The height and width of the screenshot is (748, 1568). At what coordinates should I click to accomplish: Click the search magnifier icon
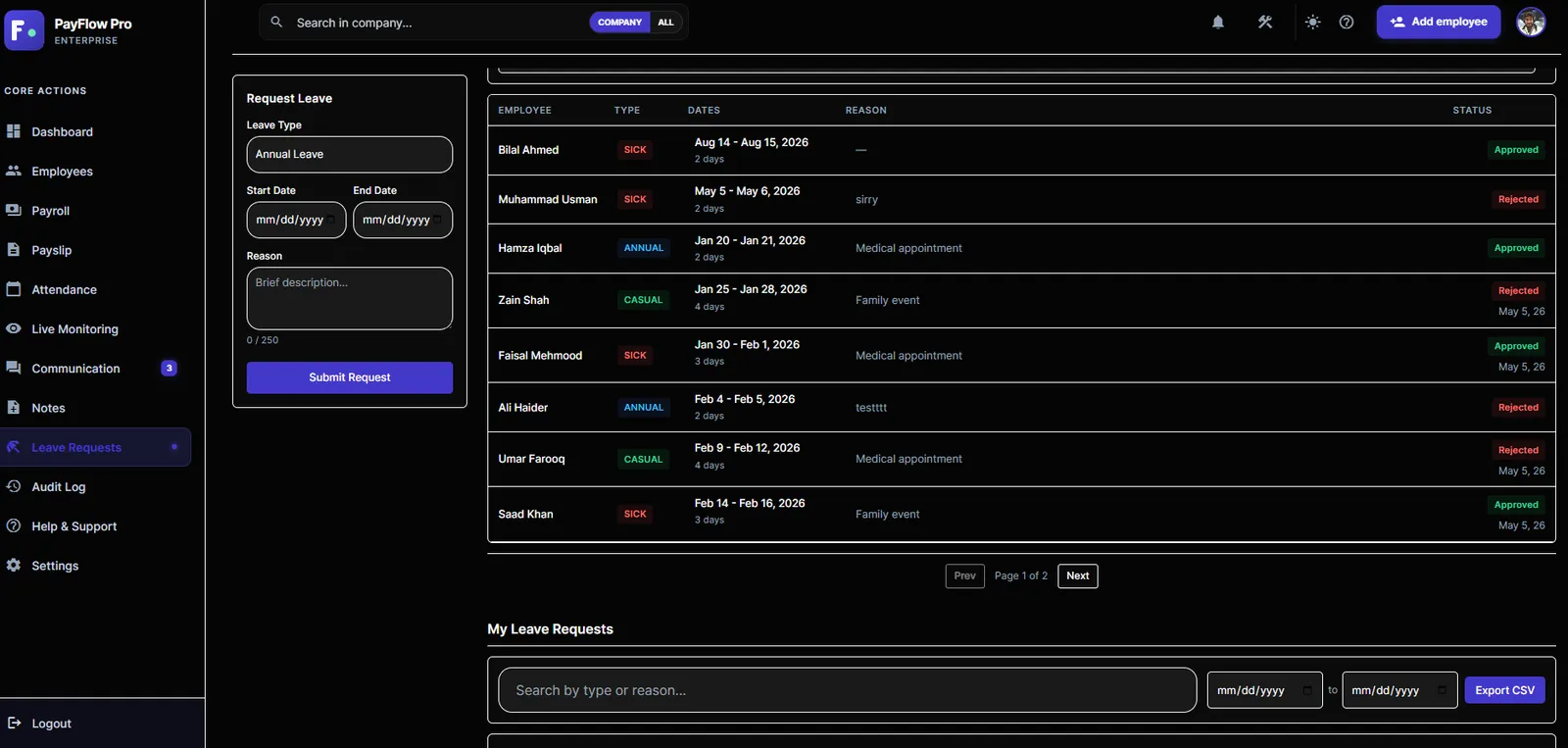[276, 22]
